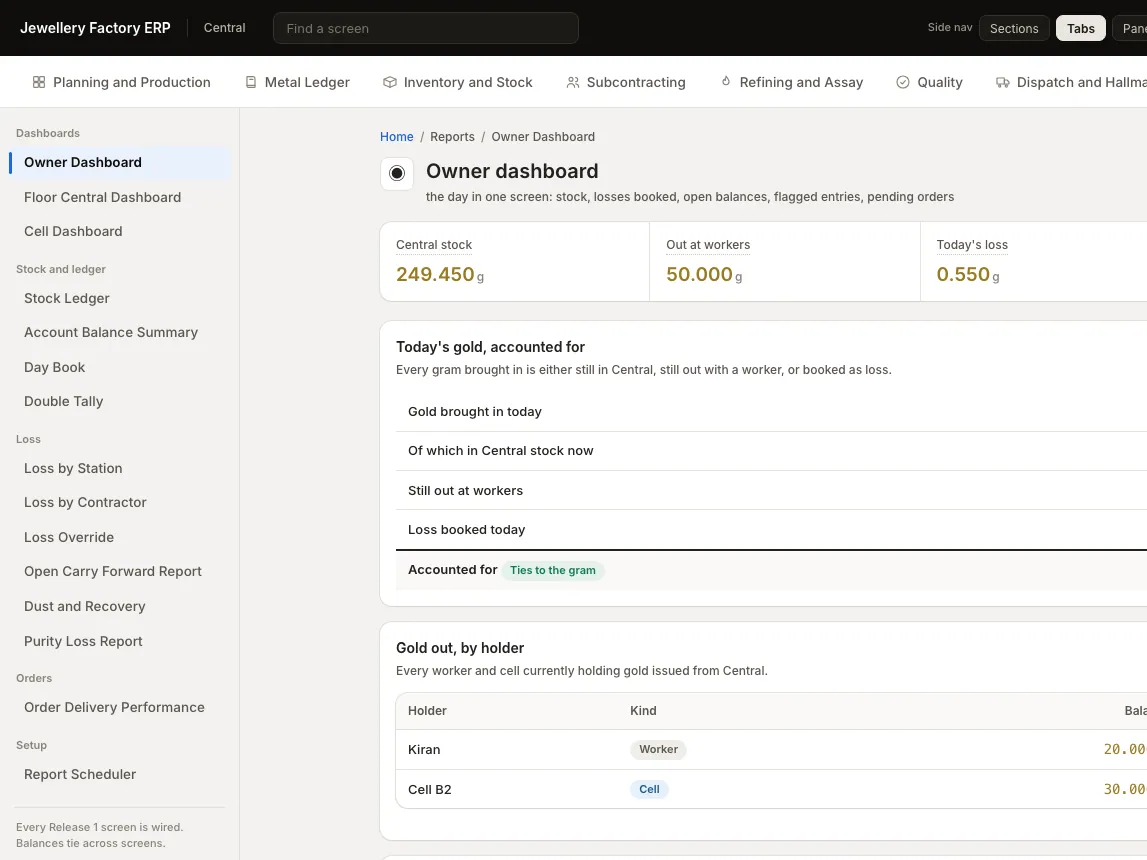Open the Metal Ledger tab
The height and width of the screenshot is (860, 1147).
pyautogui.click(x=297, y=83)
